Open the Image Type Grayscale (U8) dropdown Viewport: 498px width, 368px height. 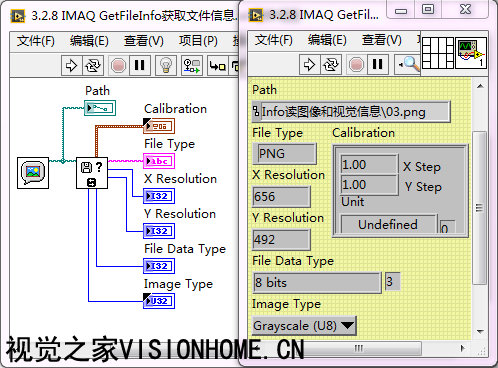click(x=304, y=326)
